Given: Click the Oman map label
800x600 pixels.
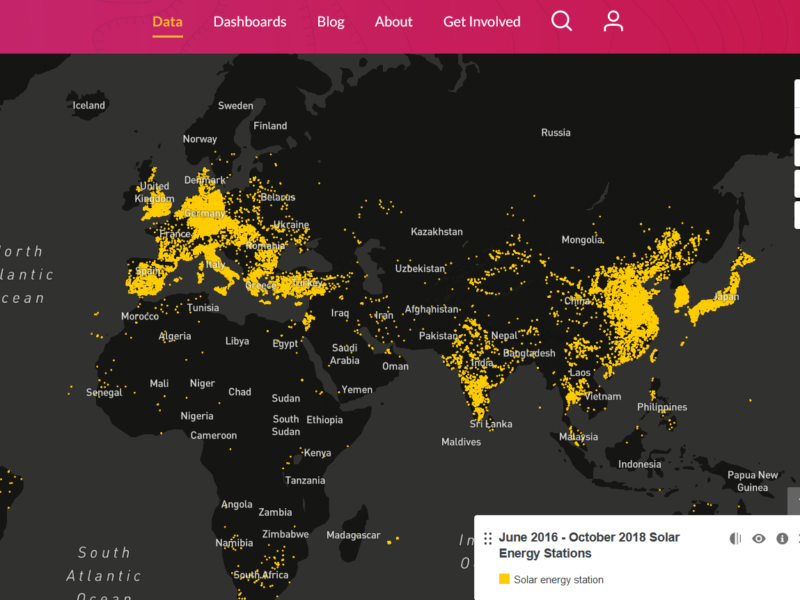Looking at the screenshot, I should click(x=395, y=366).
